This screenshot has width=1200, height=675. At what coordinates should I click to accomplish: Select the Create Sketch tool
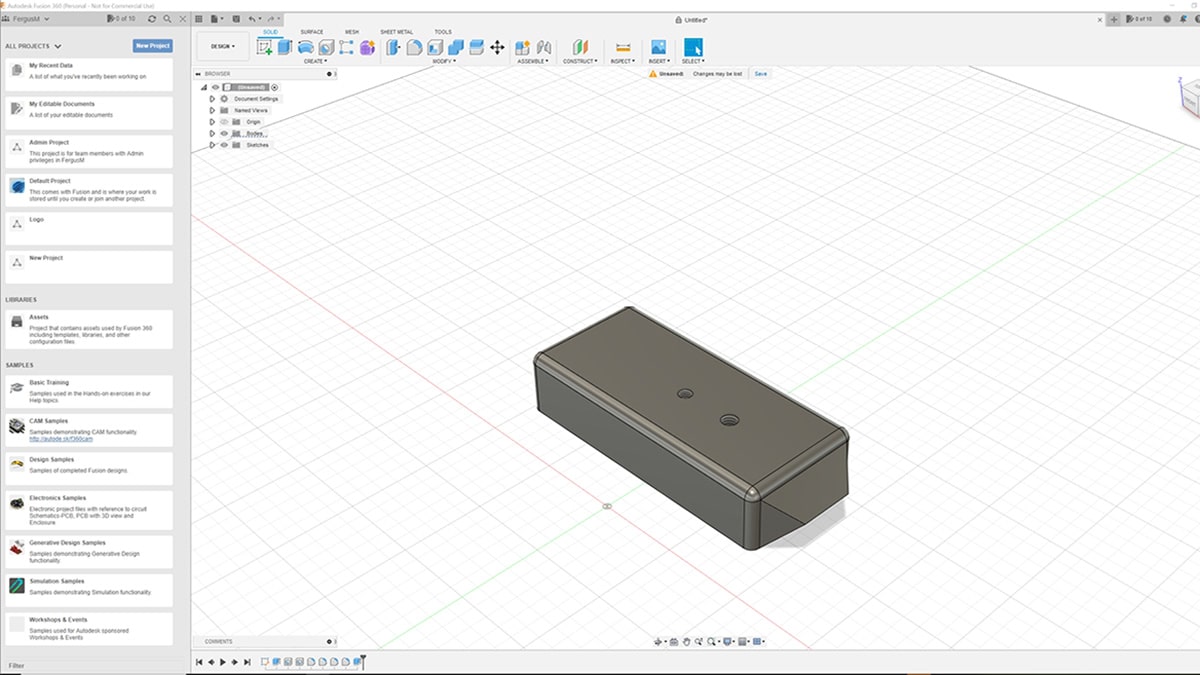coord(265,47)
